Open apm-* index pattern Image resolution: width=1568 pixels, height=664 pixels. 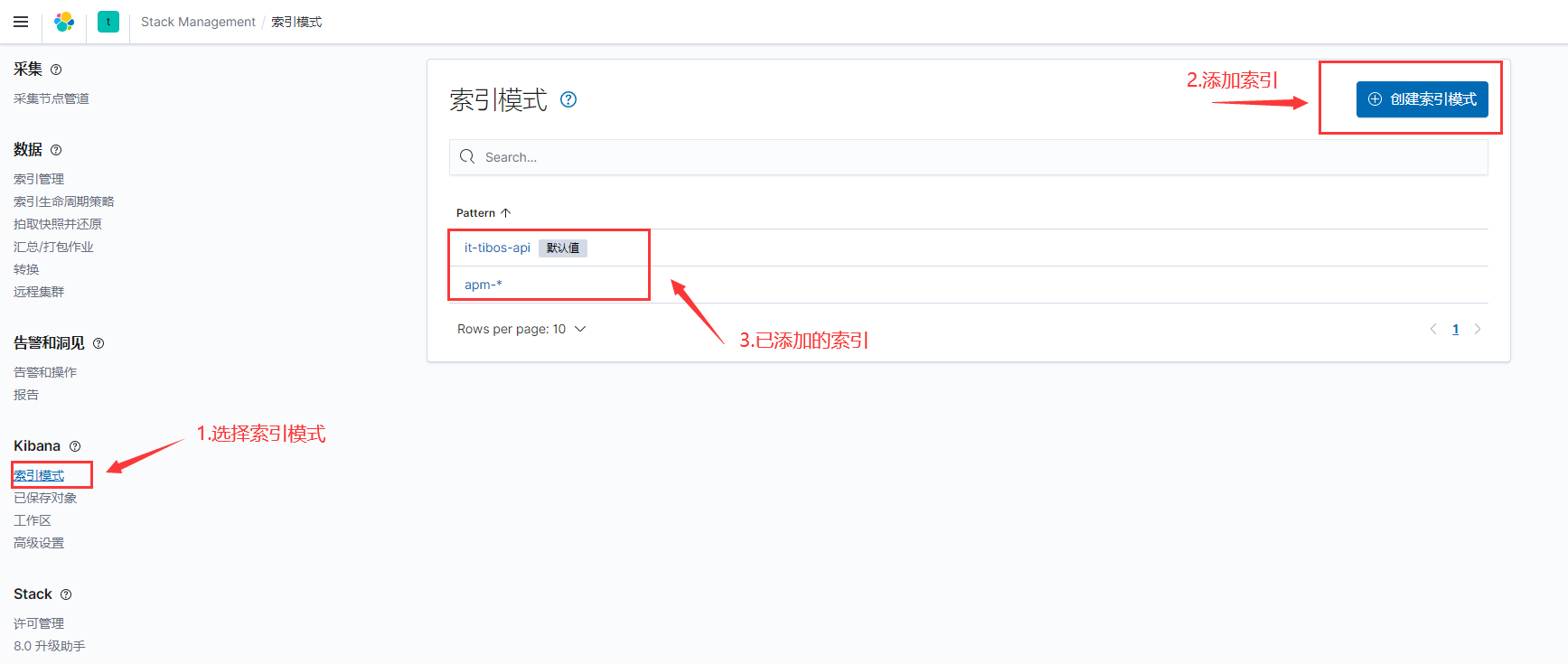point(484,285)
